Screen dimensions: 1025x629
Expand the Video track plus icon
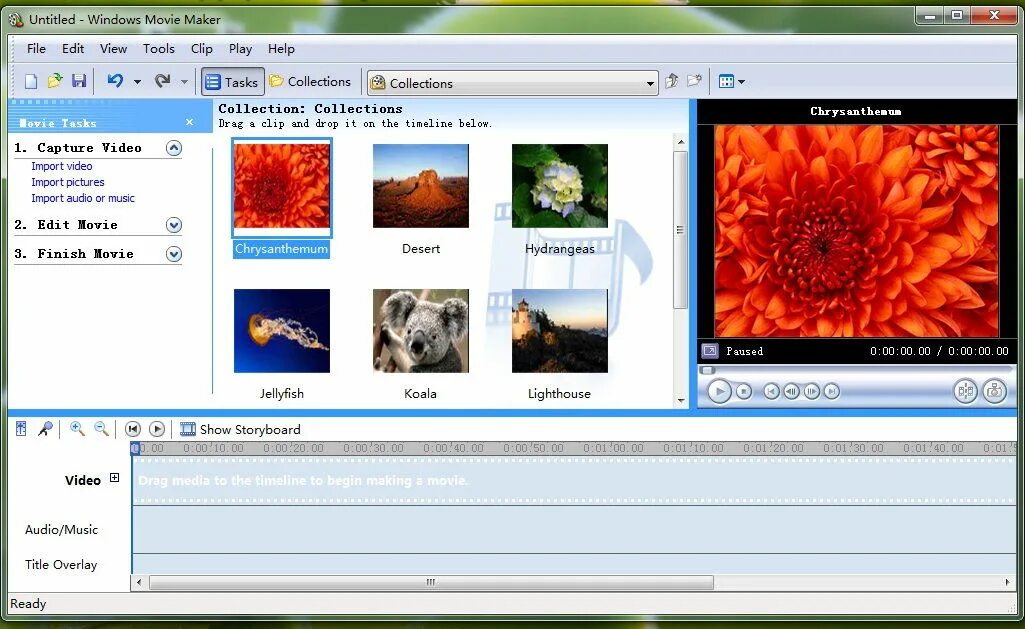pyautogui.click(x=114, y=478)
